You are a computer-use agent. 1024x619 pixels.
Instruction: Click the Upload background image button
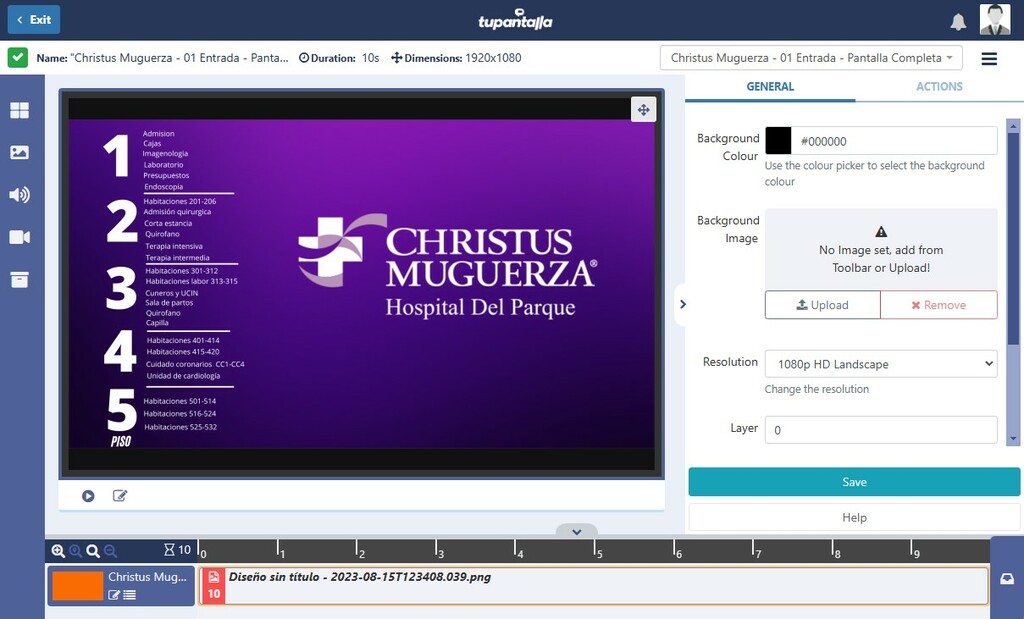pos(822,305)
